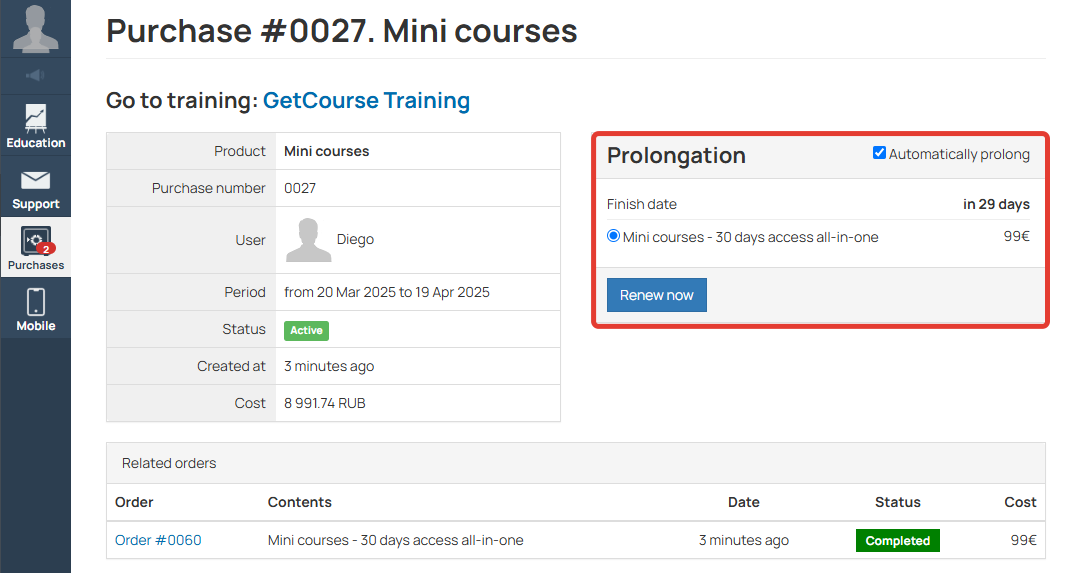Viewport: 1072px width, 573px height.
Task: Click the Completed status label
Action: 898,540
